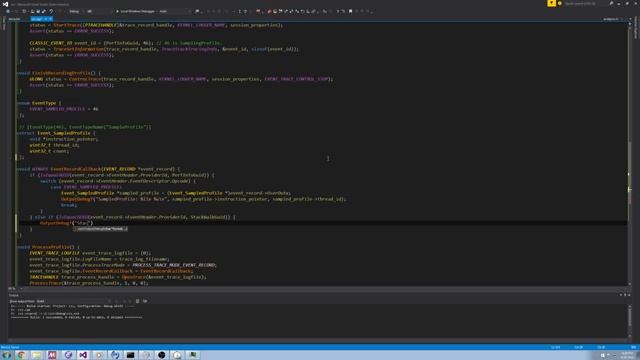Click the editor vertical scrollbar
The height and width of the screenshot is (360, 640).
point(629,155)
